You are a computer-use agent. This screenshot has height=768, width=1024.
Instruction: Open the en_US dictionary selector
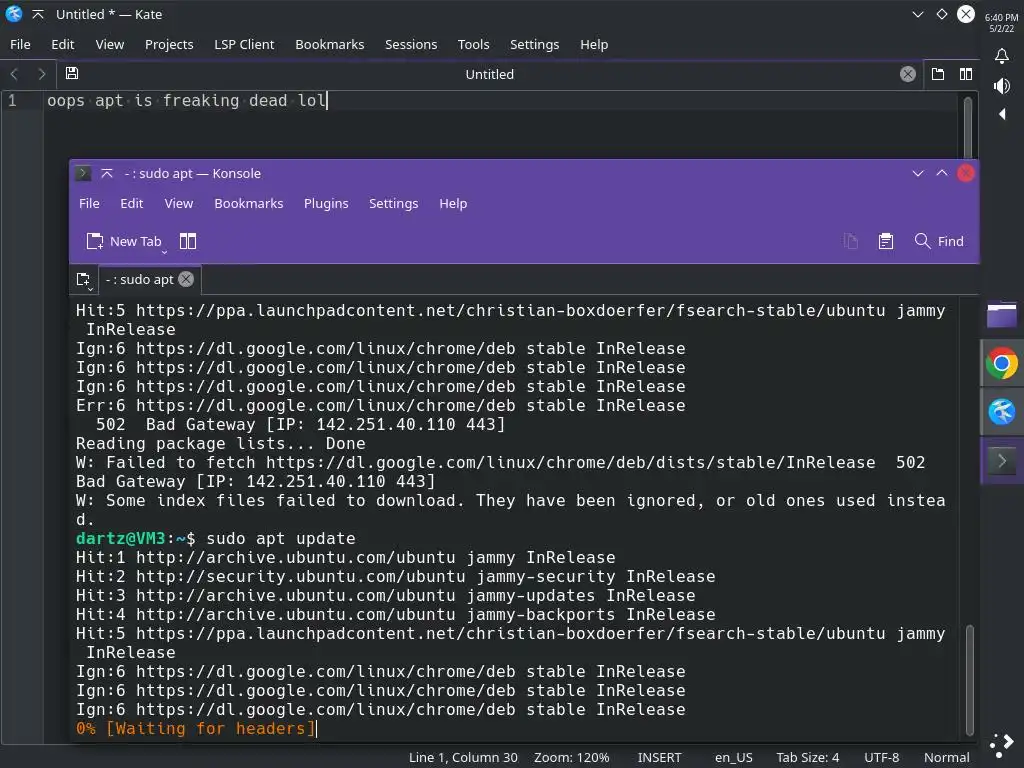click(733, 757)
